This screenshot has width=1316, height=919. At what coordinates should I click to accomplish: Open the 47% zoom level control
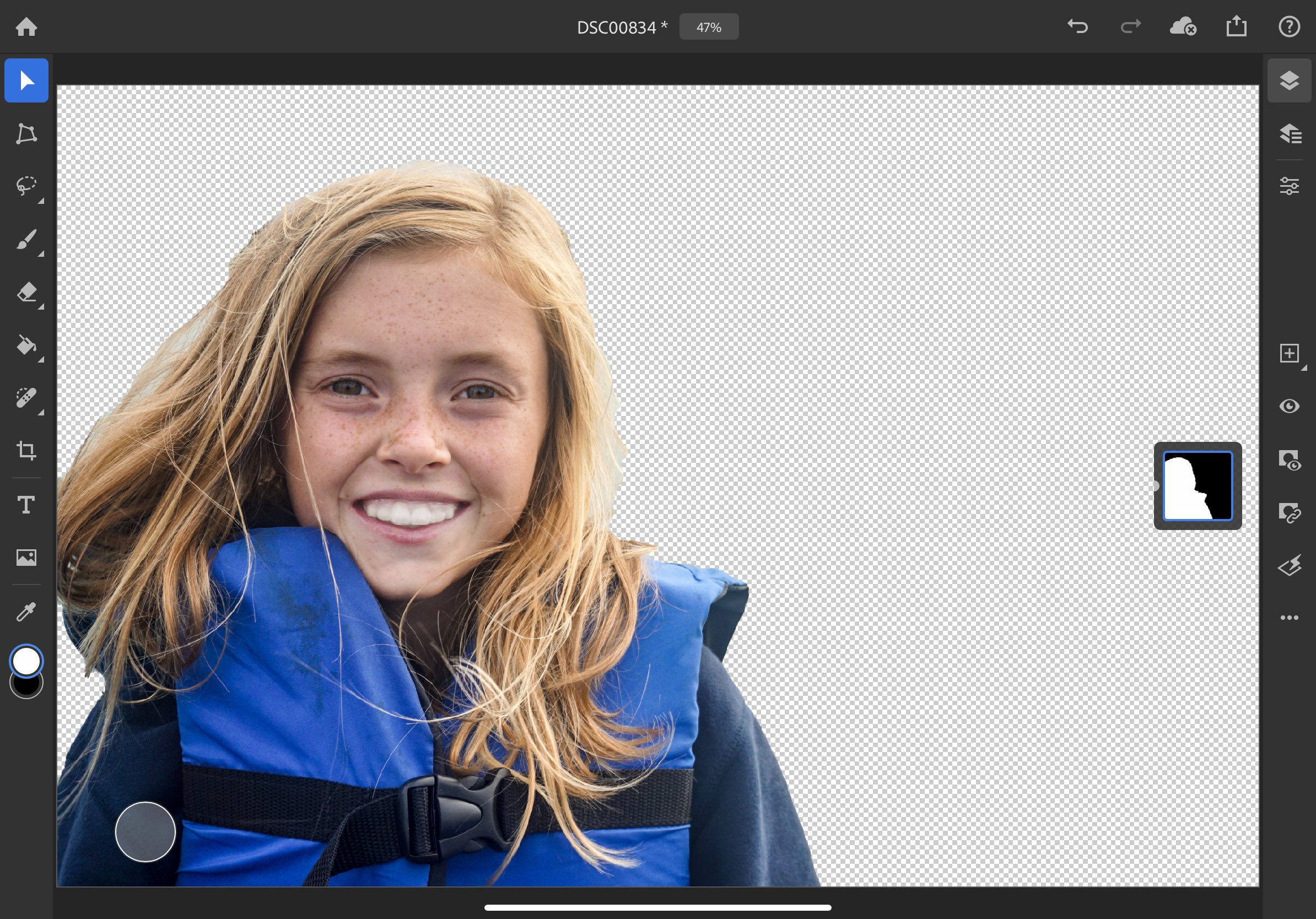pyautogui.click(x=709, y=27)
